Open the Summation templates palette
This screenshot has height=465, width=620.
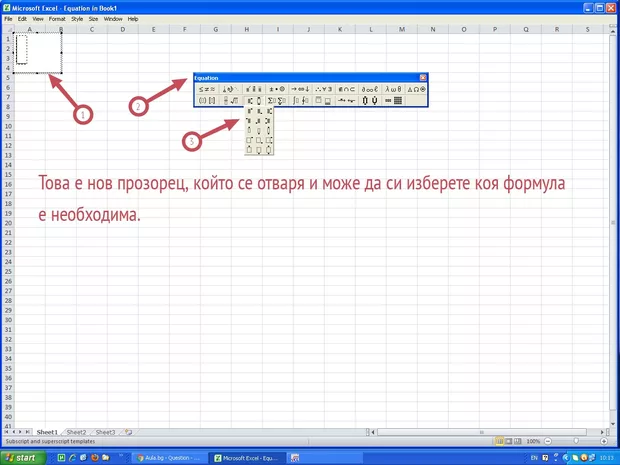tap(276, 101)
